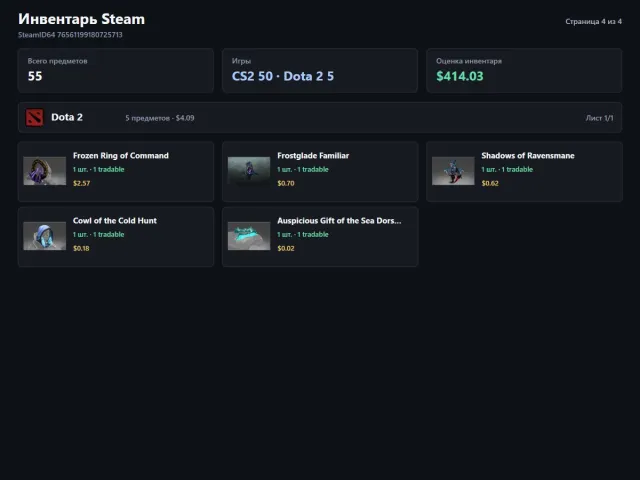Click the Лист 1/1 sheet indicator
Image resolution: width=640 pixels, height=480 pixels.
click(x=599, y=118)
